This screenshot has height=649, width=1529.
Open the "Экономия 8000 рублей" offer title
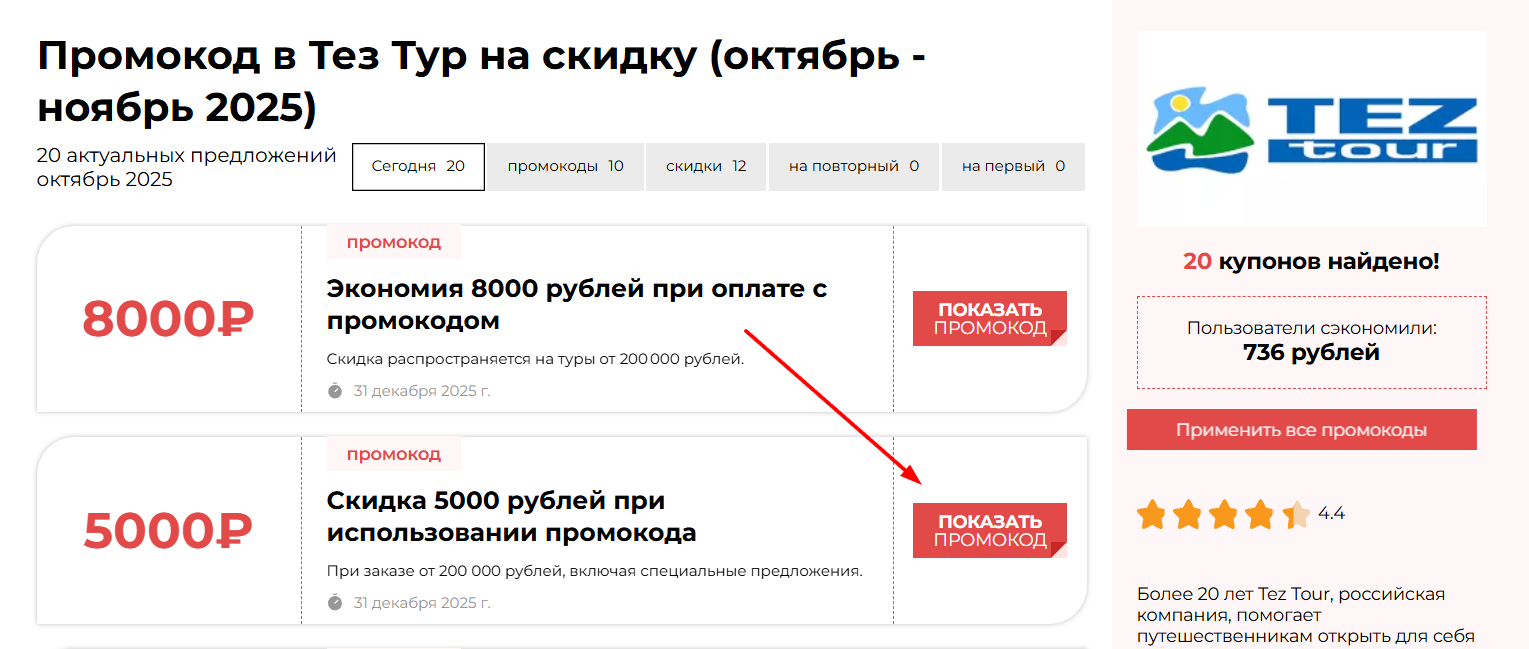coord(576,305)
